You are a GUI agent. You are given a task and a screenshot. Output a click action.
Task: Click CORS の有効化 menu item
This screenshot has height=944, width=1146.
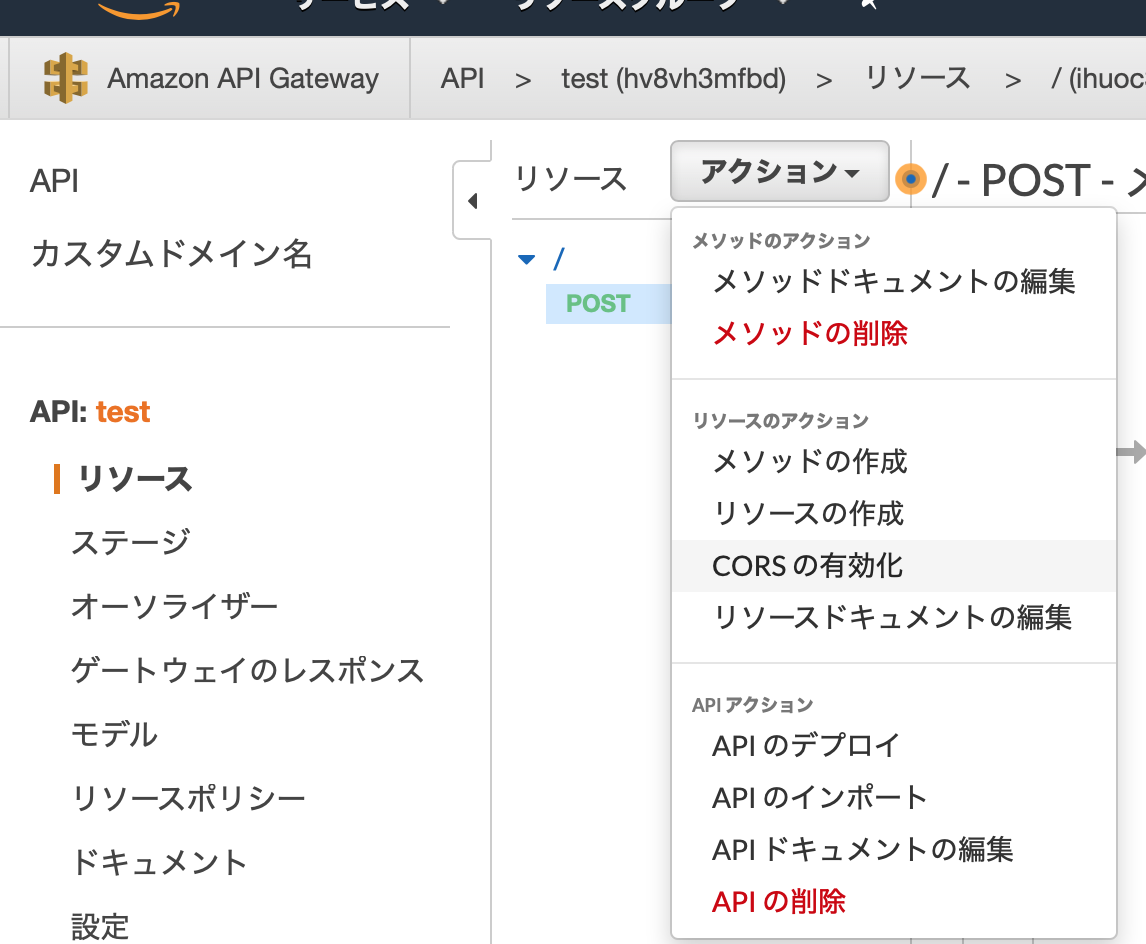(x=894, y=566)
